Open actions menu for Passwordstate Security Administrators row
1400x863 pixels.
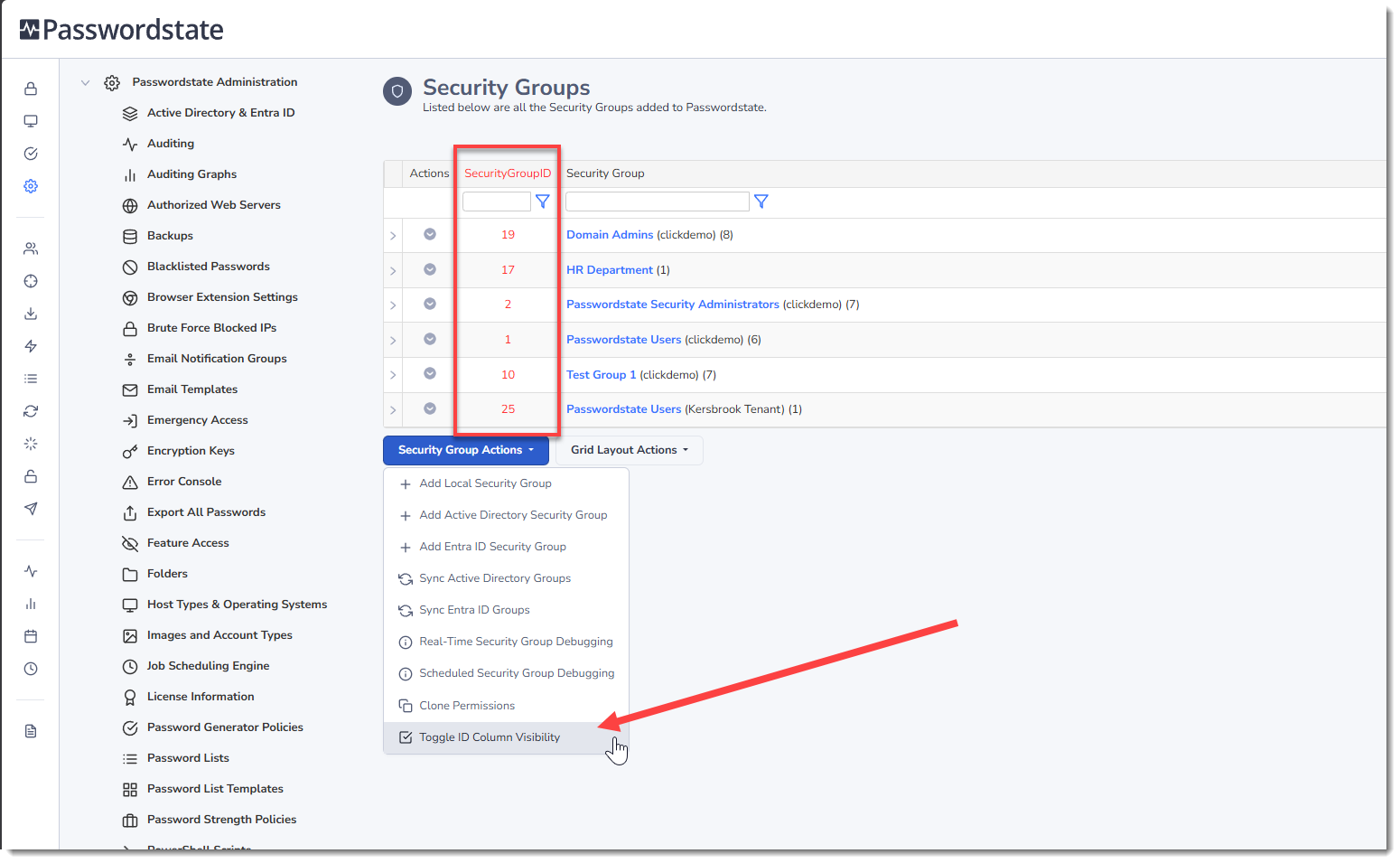(x=430, y=304)
